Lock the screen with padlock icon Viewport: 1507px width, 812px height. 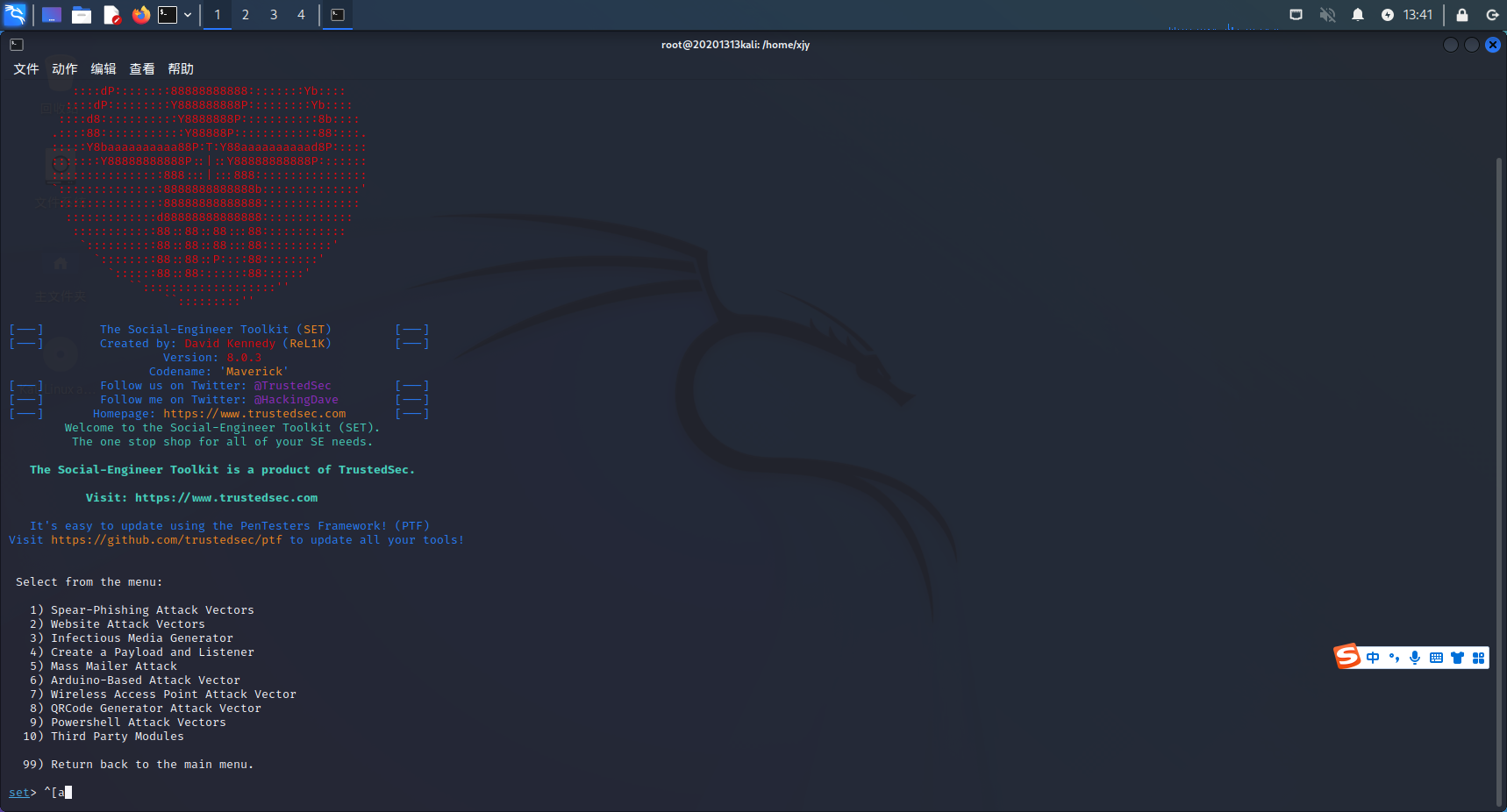[1462, 15]
